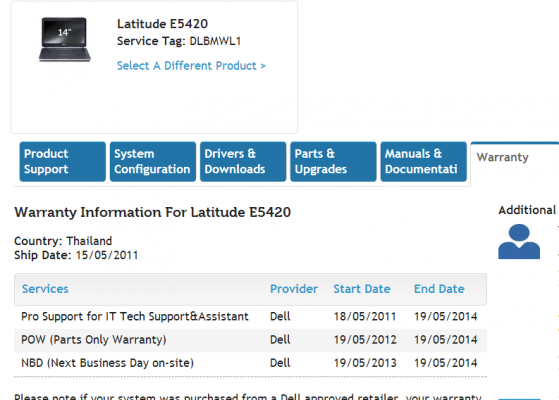Click the Additional heading on right

tap(527, 210)
